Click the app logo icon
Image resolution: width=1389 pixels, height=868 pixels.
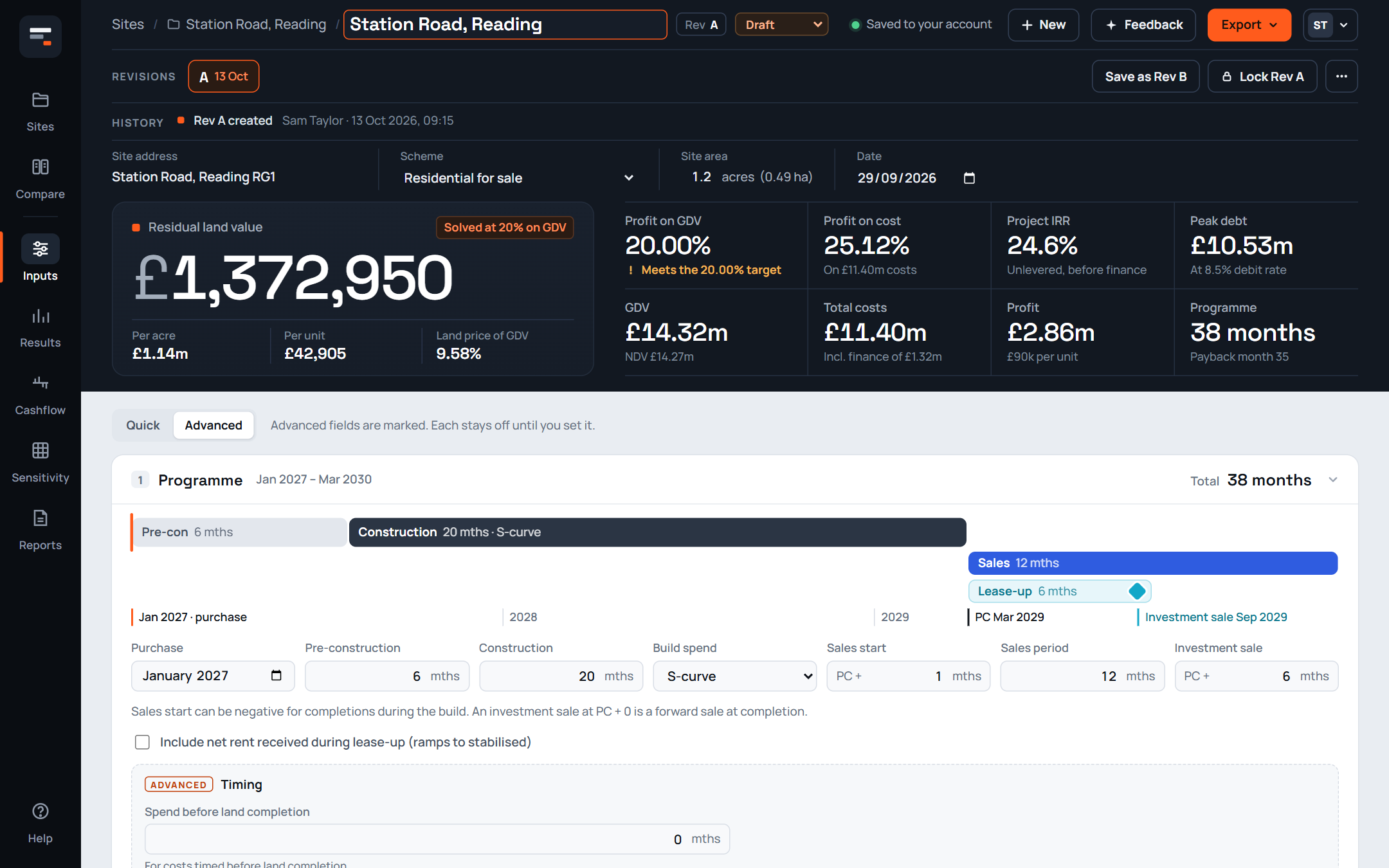(40, 36)
